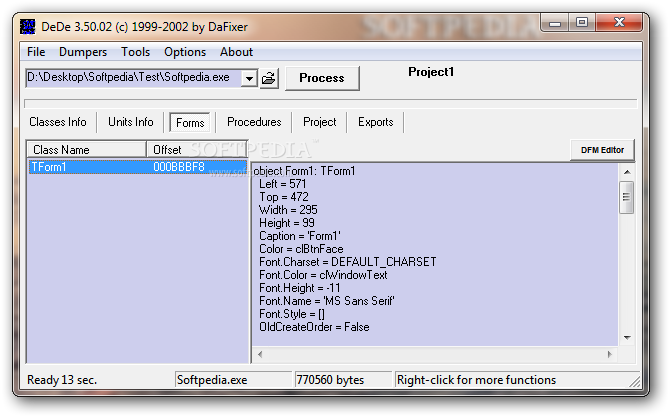
Task: Click the line 'Font.Charset = DEFAULT_CHARSET'
Action: tap(348, 262)
